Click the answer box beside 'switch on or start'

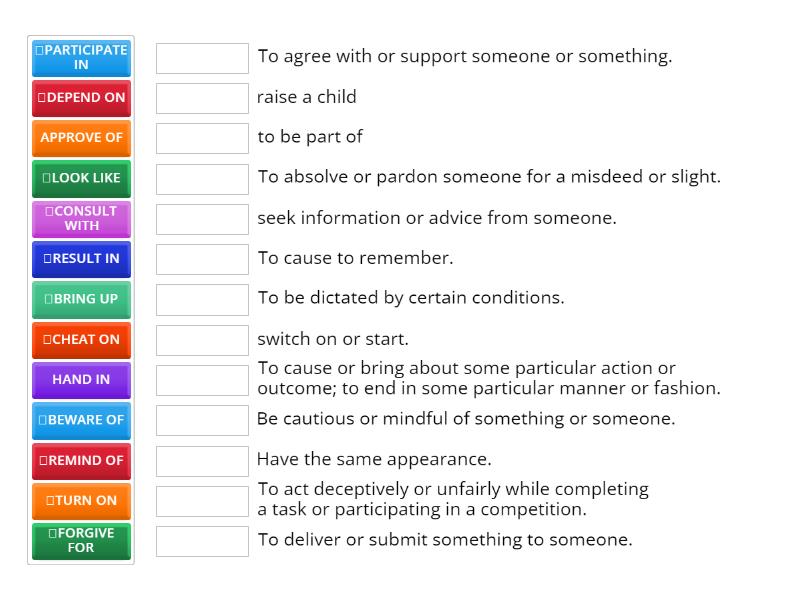coord(202,339)
